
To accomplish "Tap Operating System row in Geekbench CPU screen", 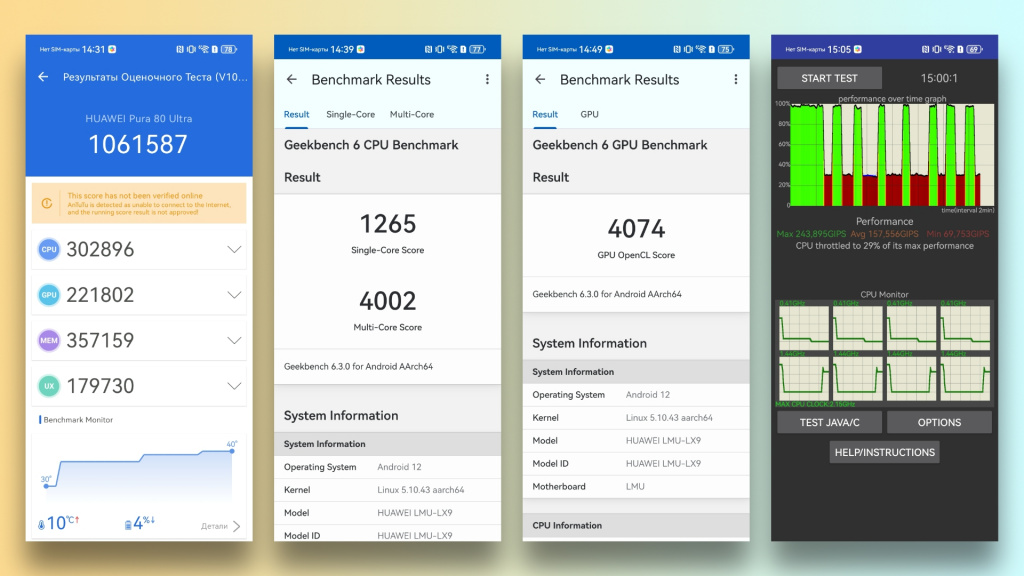I will pos(388,467).
